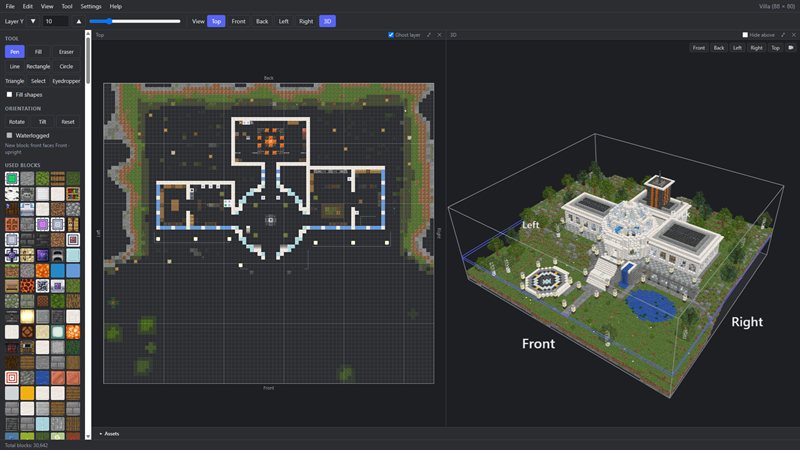Select the Fill tool
The image size is (800, 450).
point(38,52)
